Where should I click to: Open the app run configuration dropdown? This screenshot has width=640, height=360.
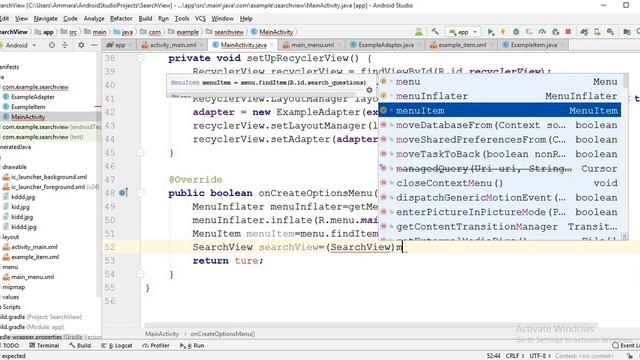click(x=463, y=32)
